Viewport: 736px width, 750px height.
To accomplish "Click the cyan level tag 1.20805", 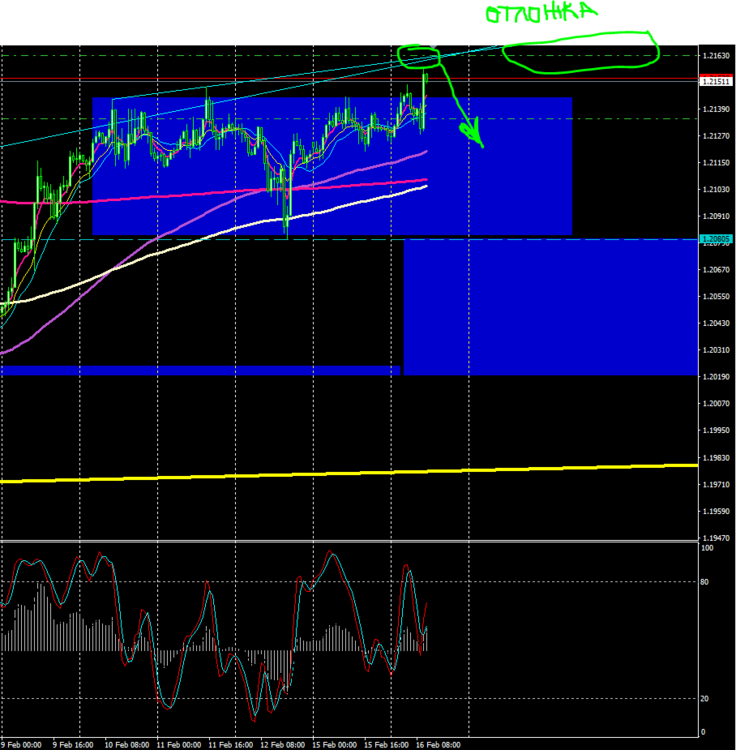I will click(715, 239).
